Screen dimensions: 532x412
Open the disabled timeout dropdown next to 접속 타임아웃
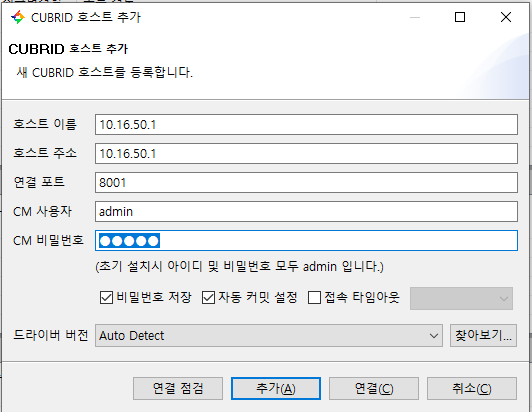coord(461,299)
